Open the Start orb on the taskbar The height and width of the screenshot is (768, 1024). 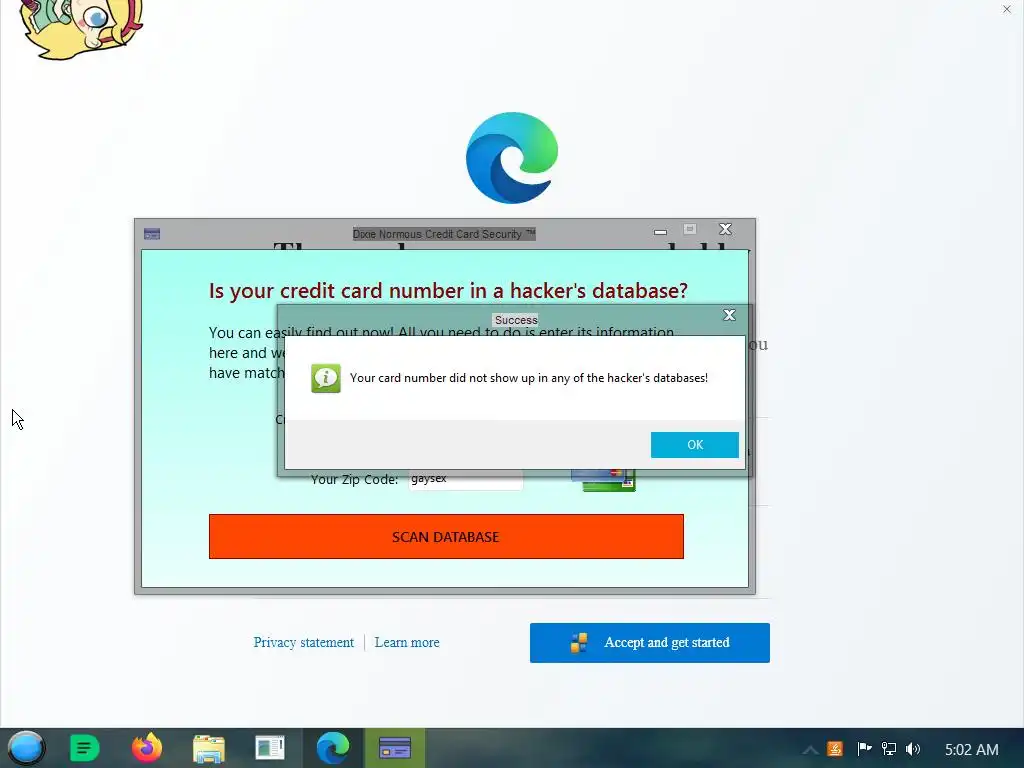[26, 748]
